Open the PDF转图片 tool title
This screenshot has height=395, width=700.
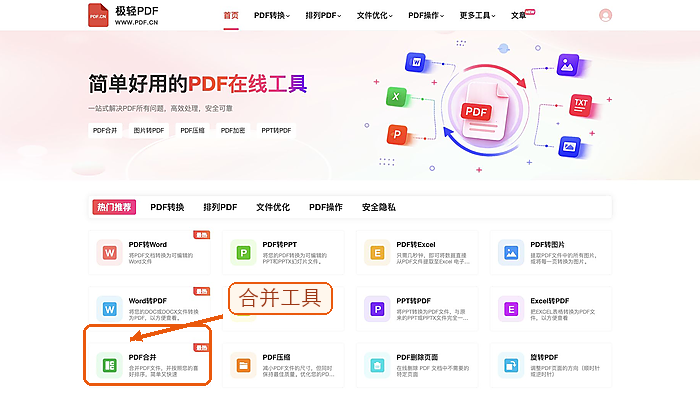tap(547, 245)
